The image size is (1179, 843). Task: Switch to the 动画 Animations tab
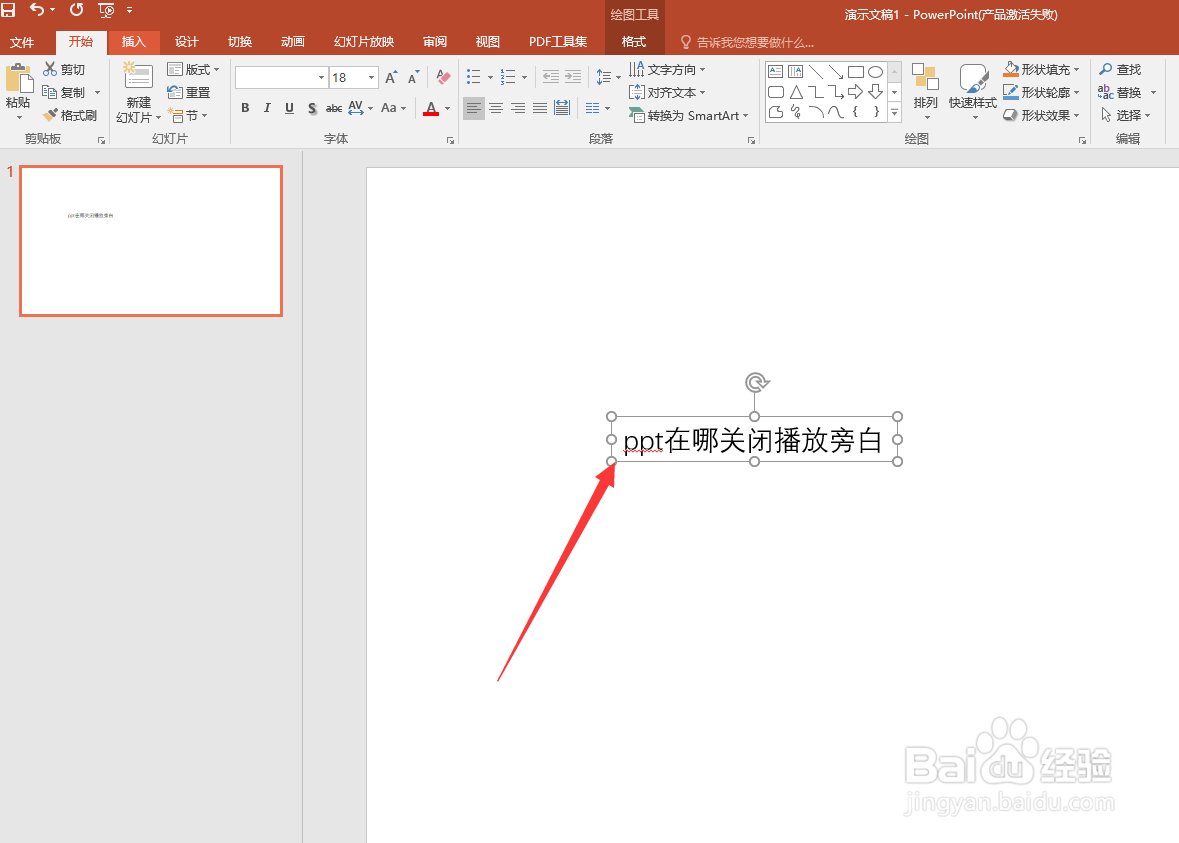click(292, 42)
